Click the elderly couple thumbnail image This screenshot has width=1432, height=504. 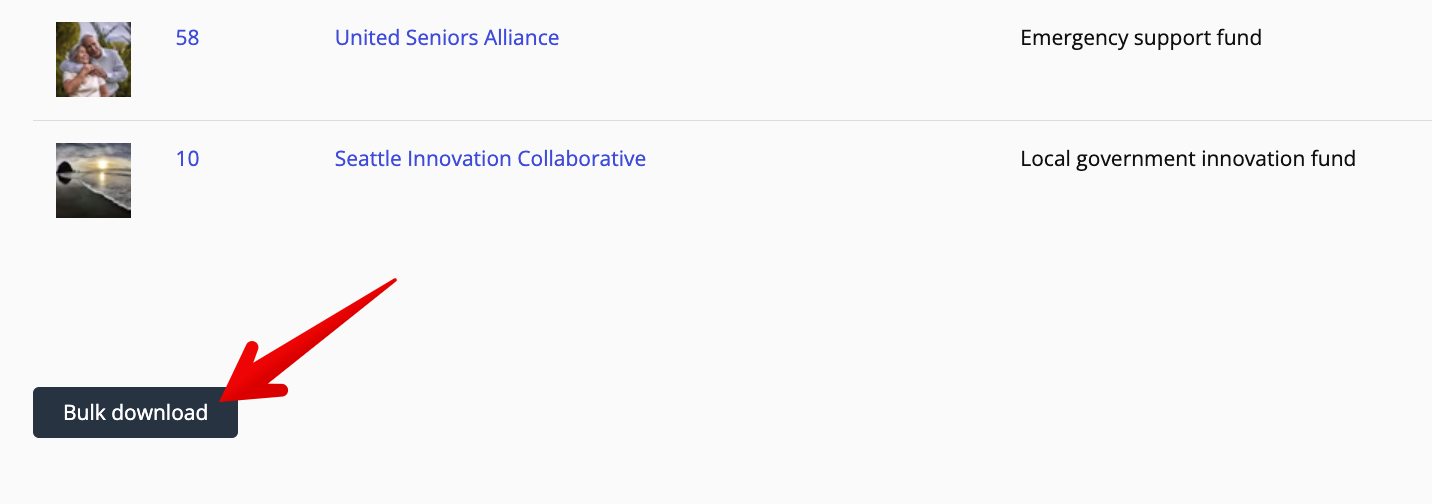[93, 59]
